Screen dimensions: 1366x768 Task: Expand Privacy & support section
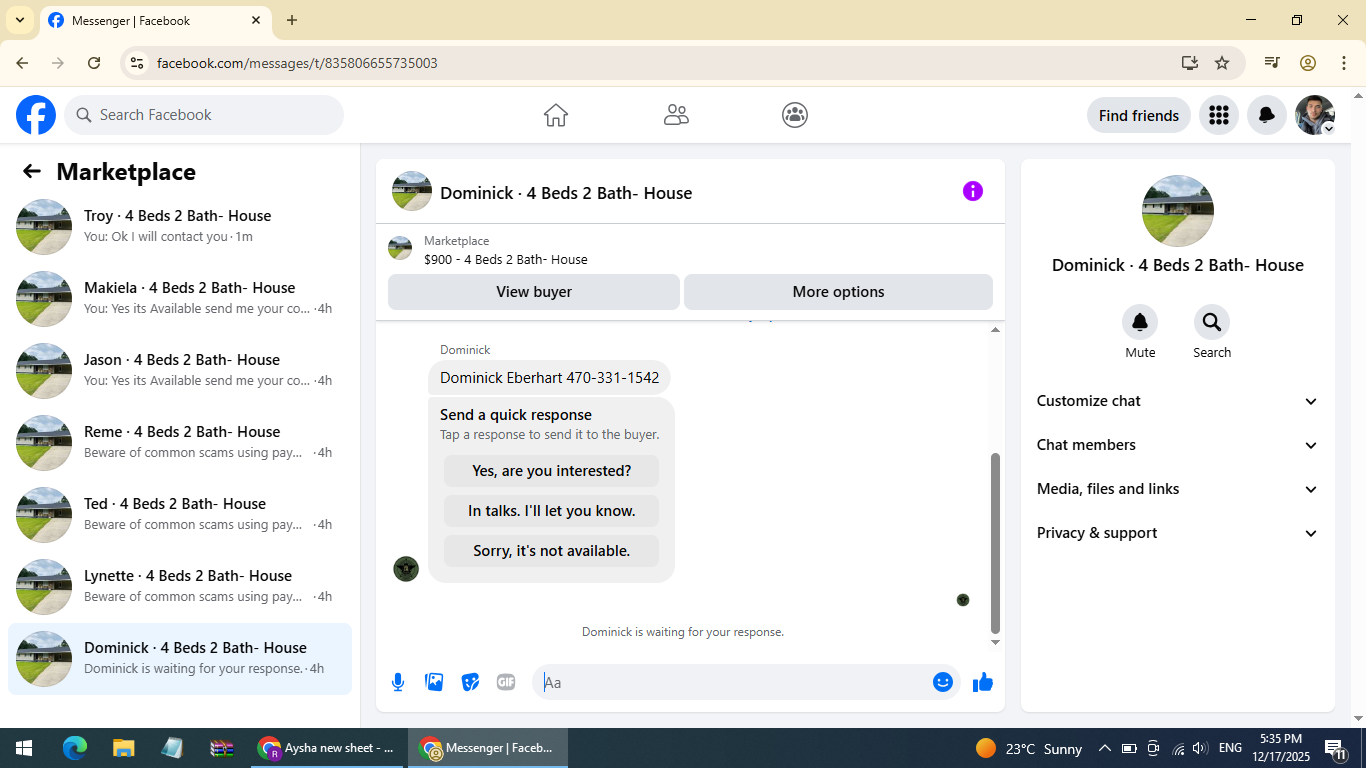[x=1178, y=533]
